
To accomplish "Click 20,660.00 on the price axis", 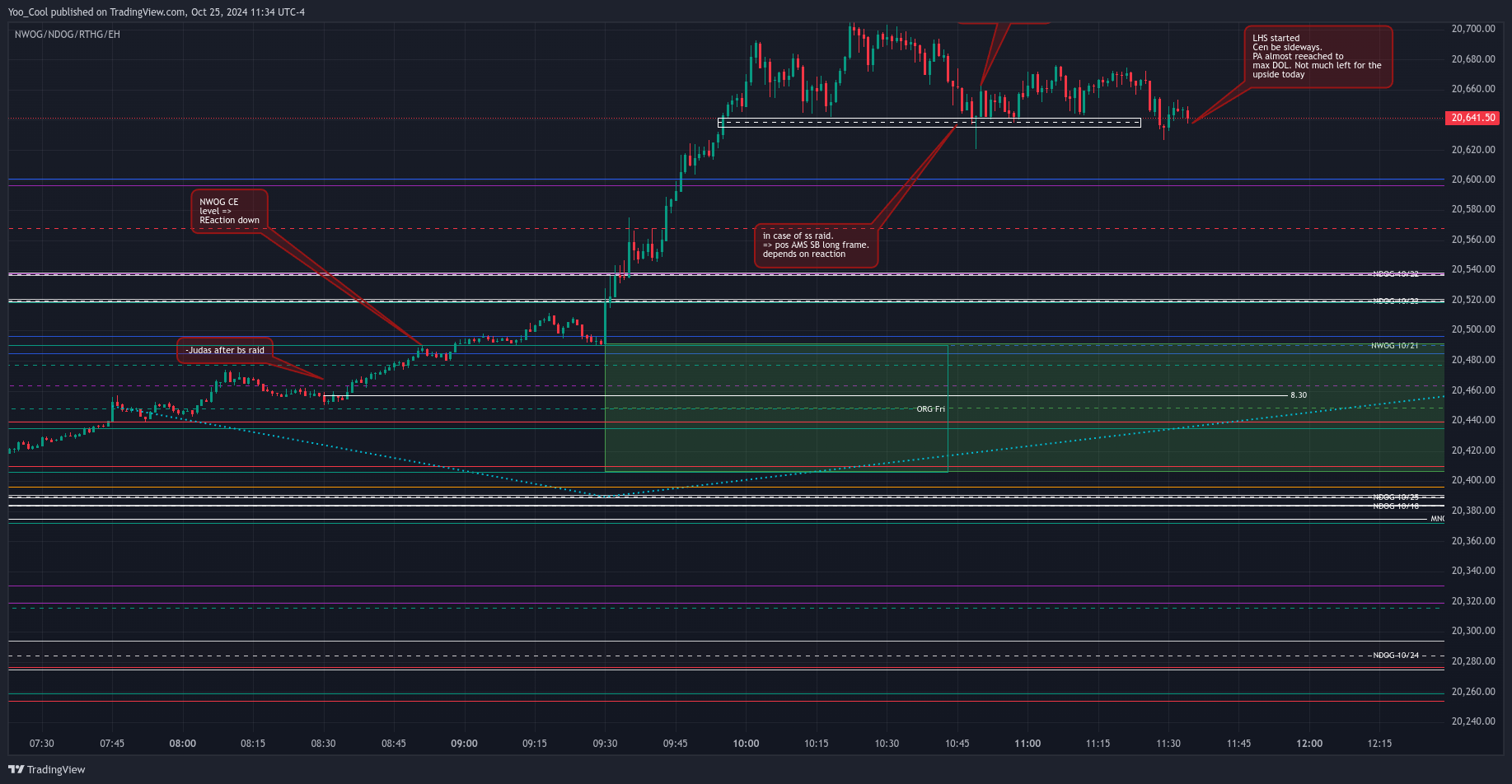I will (x=1473, y=89).
